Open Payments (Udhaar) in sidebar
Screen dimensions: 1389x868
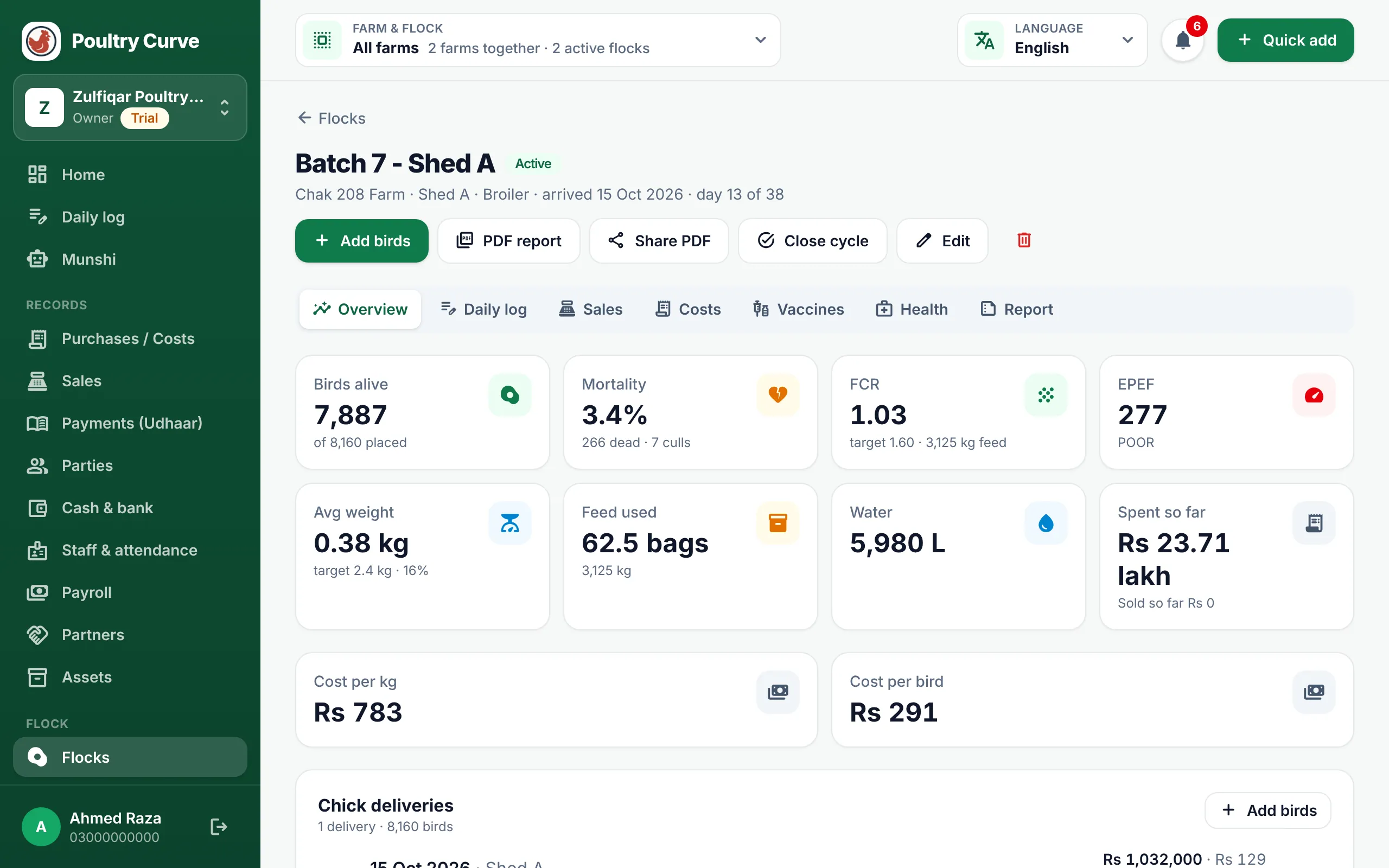pos(130,423)
